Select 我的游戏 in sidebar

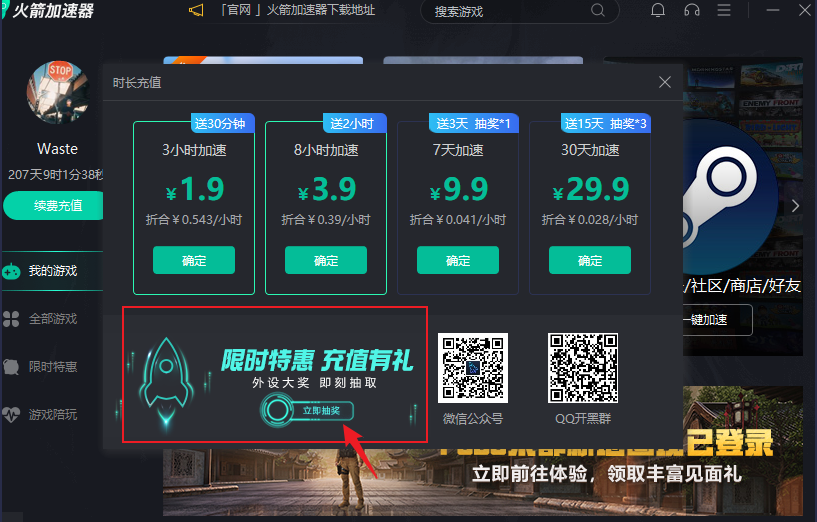coord(53,271)
